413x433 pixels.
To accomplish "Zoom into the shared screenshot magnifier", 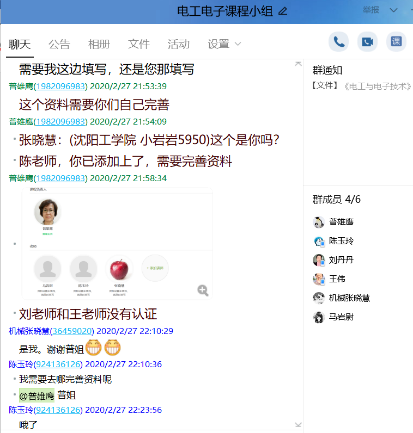I will [x=203, y=290].
